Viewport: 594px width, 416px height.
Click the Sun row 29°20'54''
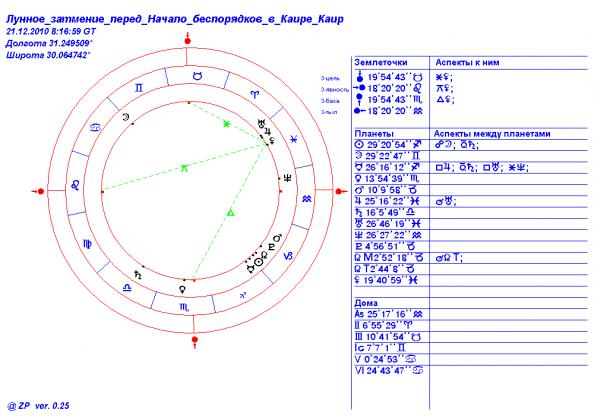point(389,145)
